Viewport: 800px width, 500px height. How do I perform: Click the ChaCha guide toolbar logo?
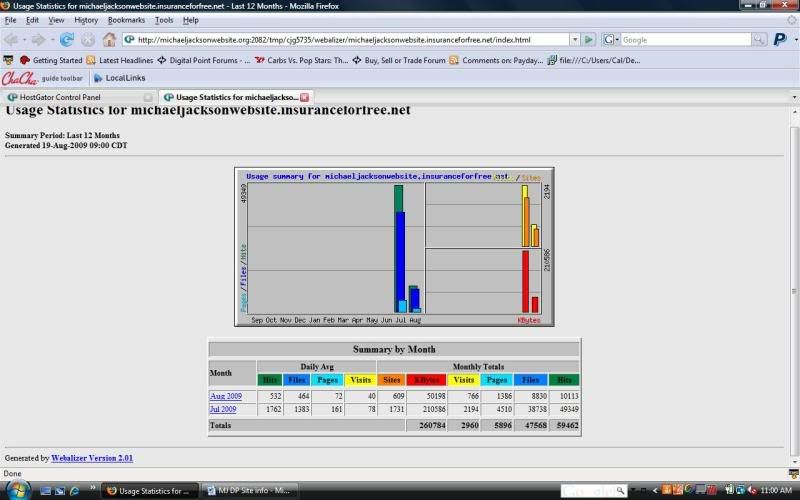coord(42,78)
